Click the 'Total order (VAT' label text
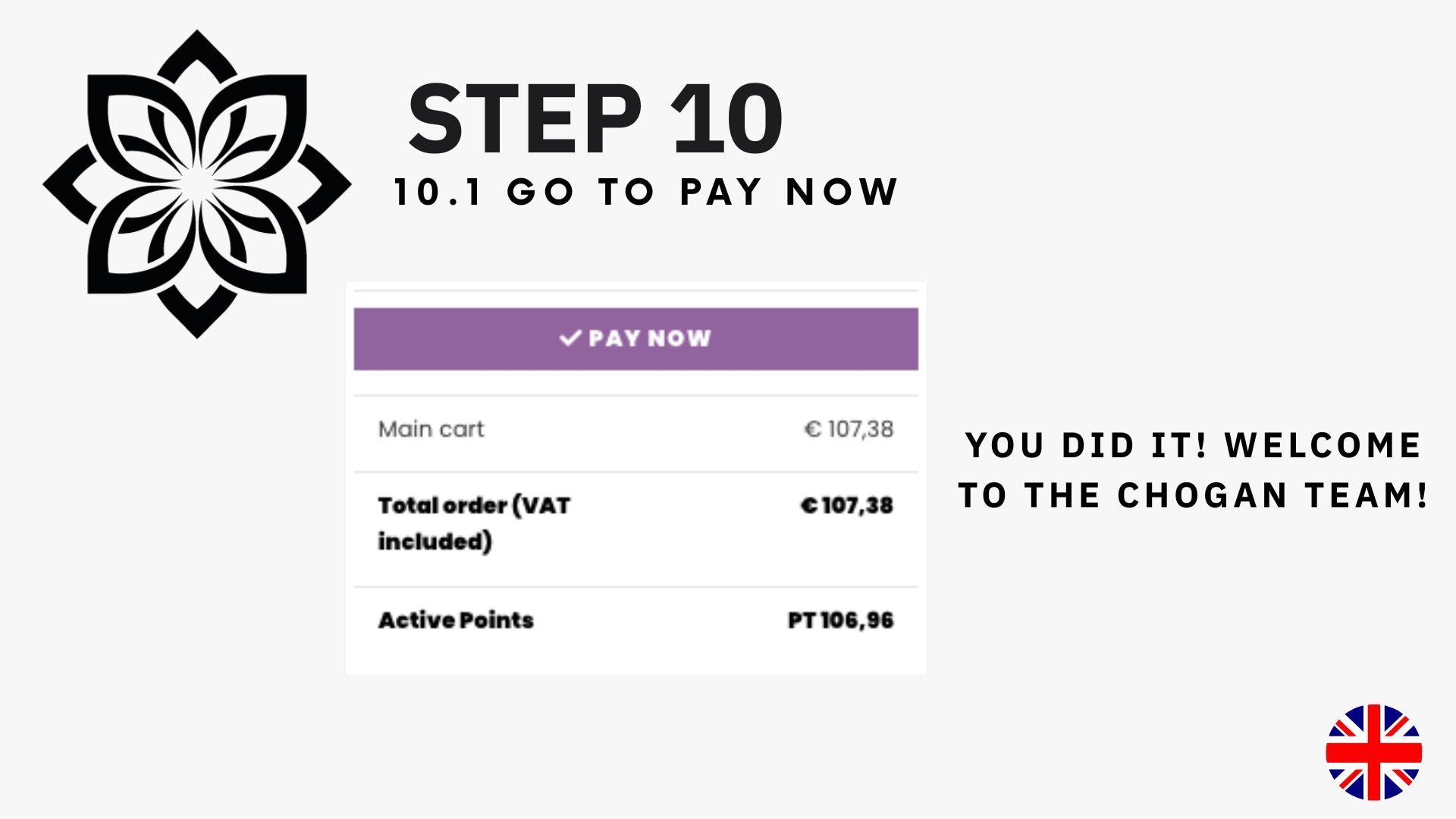The width and height of the screenshot is (1456, 819). point(474,505)
